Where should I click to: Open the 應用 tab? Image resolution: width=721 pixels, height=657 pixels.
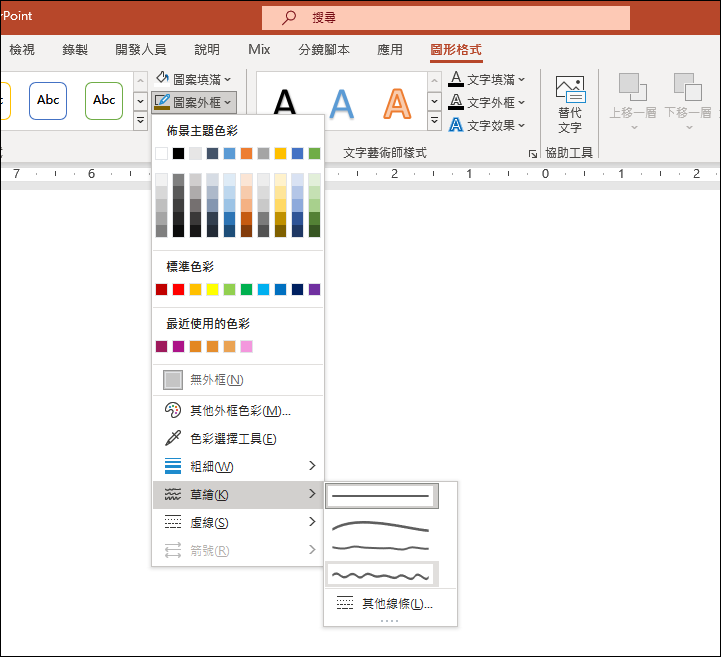pyautogui.click(x=390, y=49)
